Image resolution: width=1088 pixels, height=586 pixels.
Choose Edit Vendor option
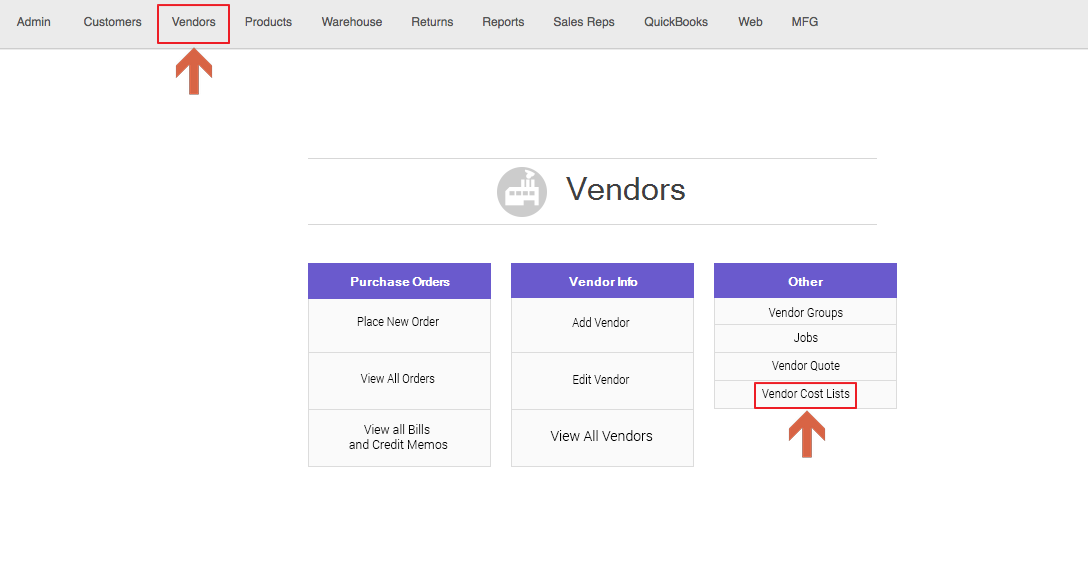point(601,380)
